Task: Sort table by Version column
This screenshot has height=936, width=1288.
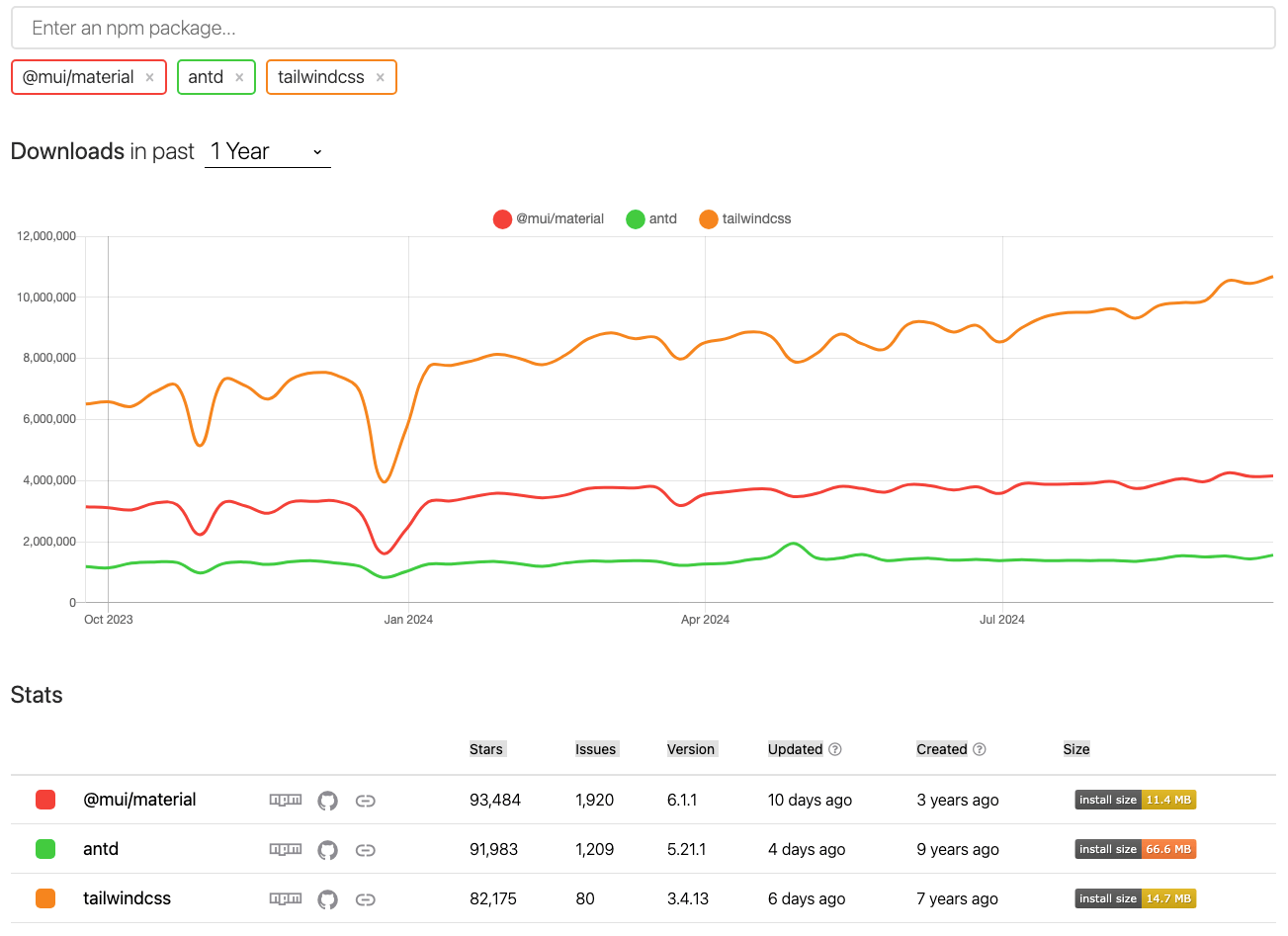Action: coord(691,749)
